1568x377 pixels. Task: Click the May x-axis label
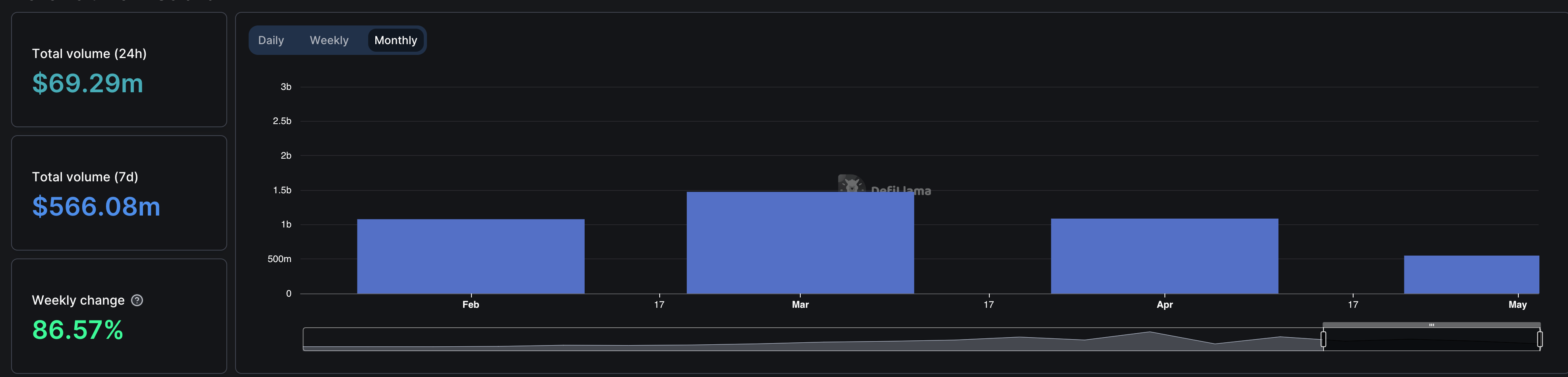(1517, 305)
